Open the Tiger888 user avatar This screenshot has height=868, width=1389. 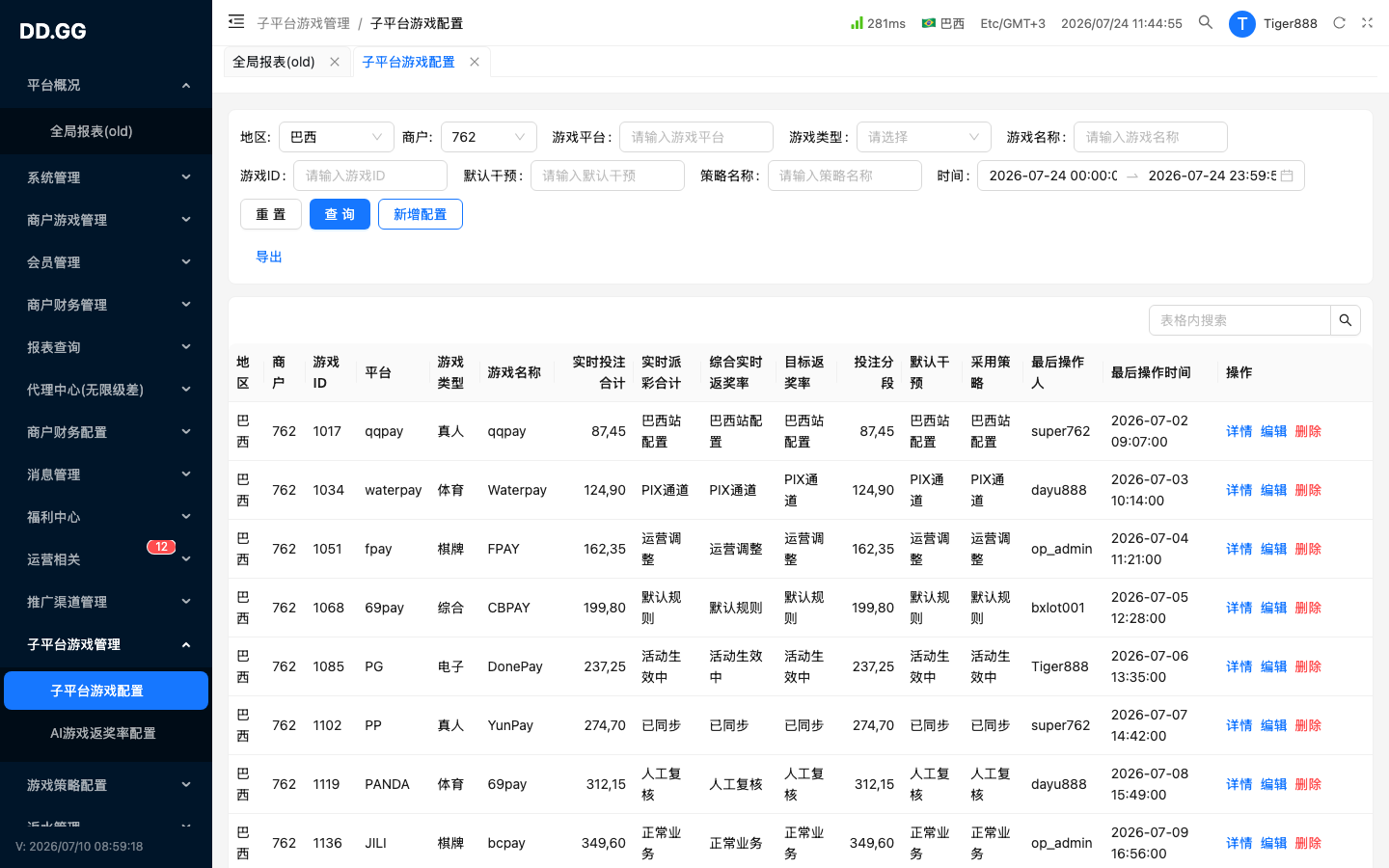point(1242,23)
